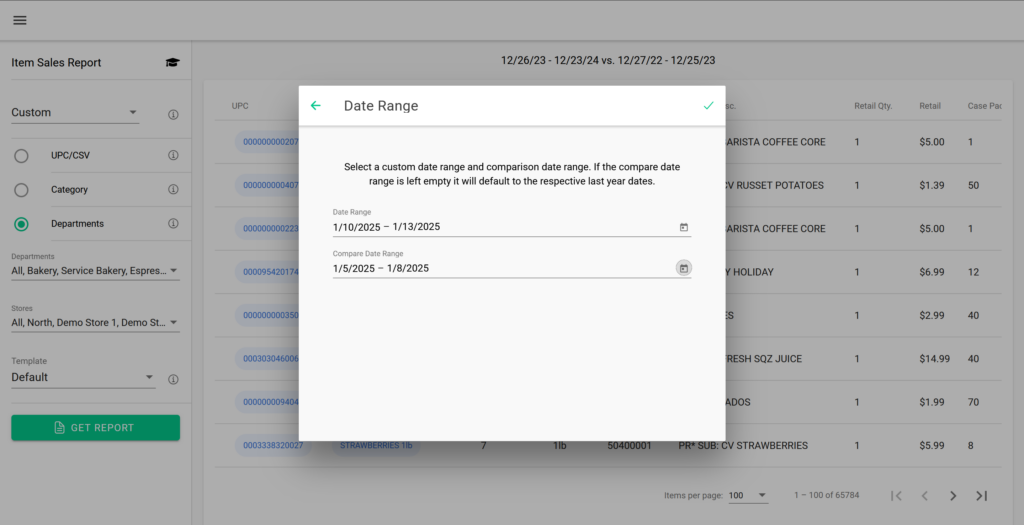Confirm date range with the green checkmark
The image size is (1024, 525).
709,106
